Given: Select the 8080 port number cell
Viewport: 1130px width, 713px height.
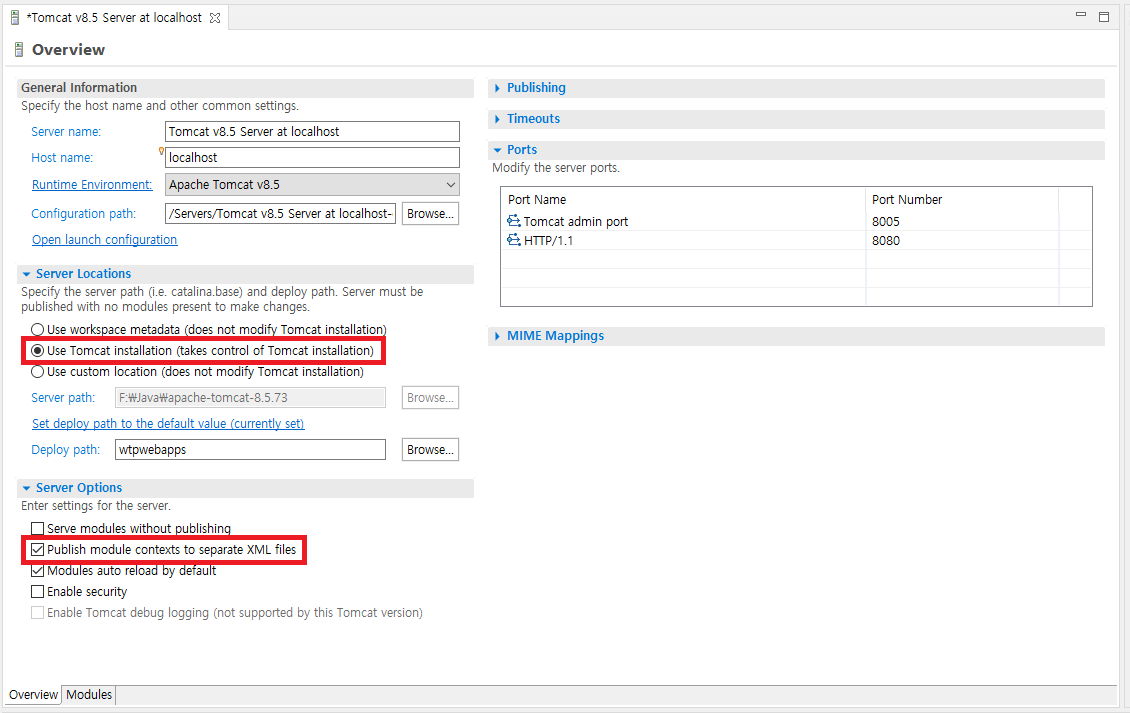Looking at the screenshot, I should click(x=886, y=241).
